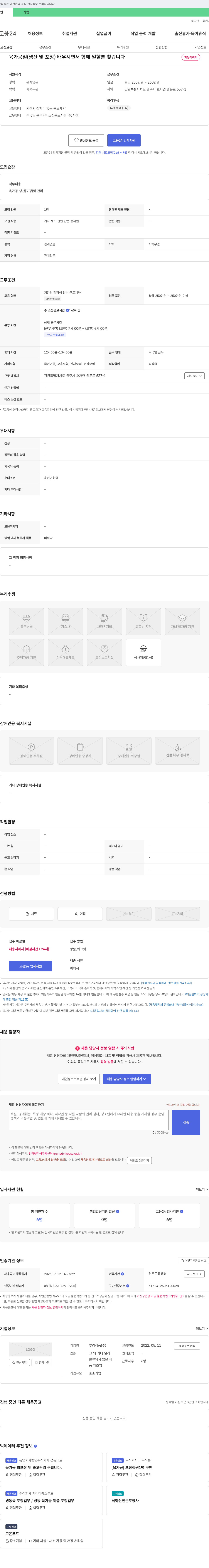The width and height of the screenshot is (209, 1568).
Task: Click the 모성보호시설 welfare icon
Action: pyautogui.click(x=104, y=653)
